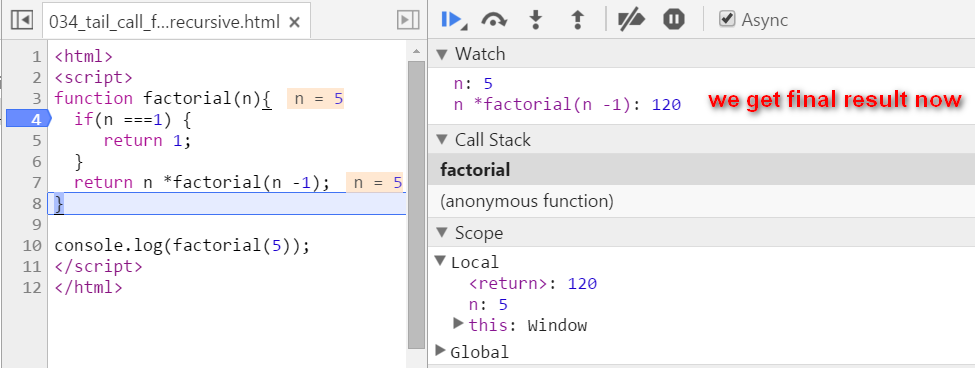Step over next function call
This screenshot has height=368, width=975.
coord(493,20)
